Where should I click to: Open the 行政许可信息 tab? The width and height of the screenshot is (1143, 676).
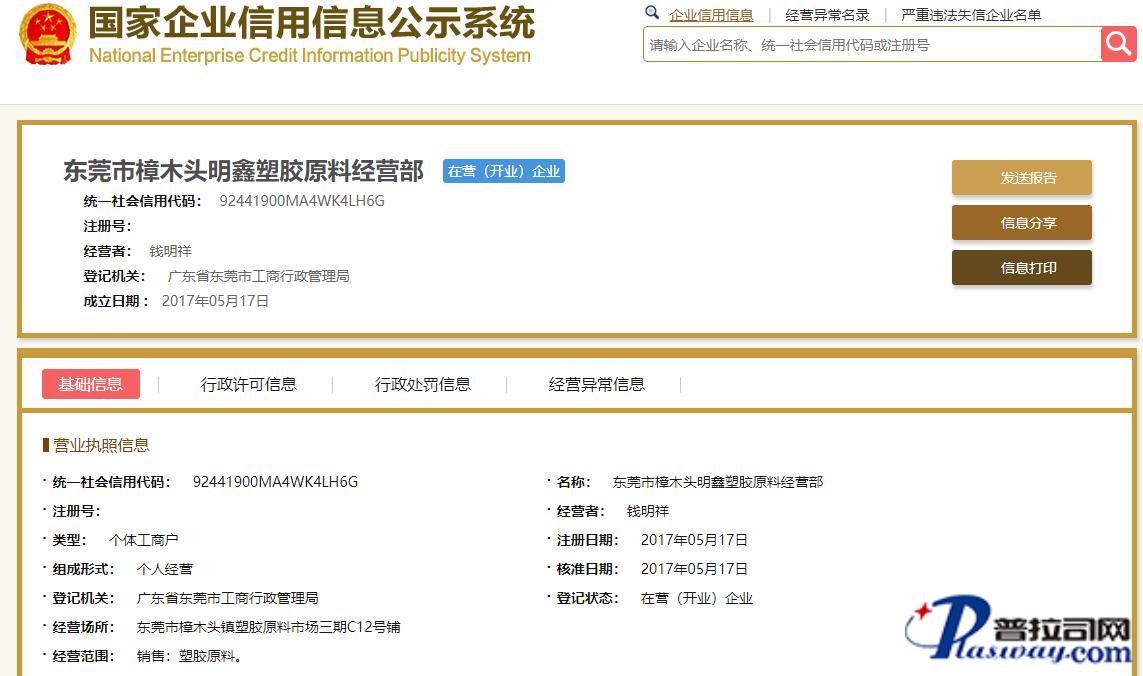click(248, 384)
